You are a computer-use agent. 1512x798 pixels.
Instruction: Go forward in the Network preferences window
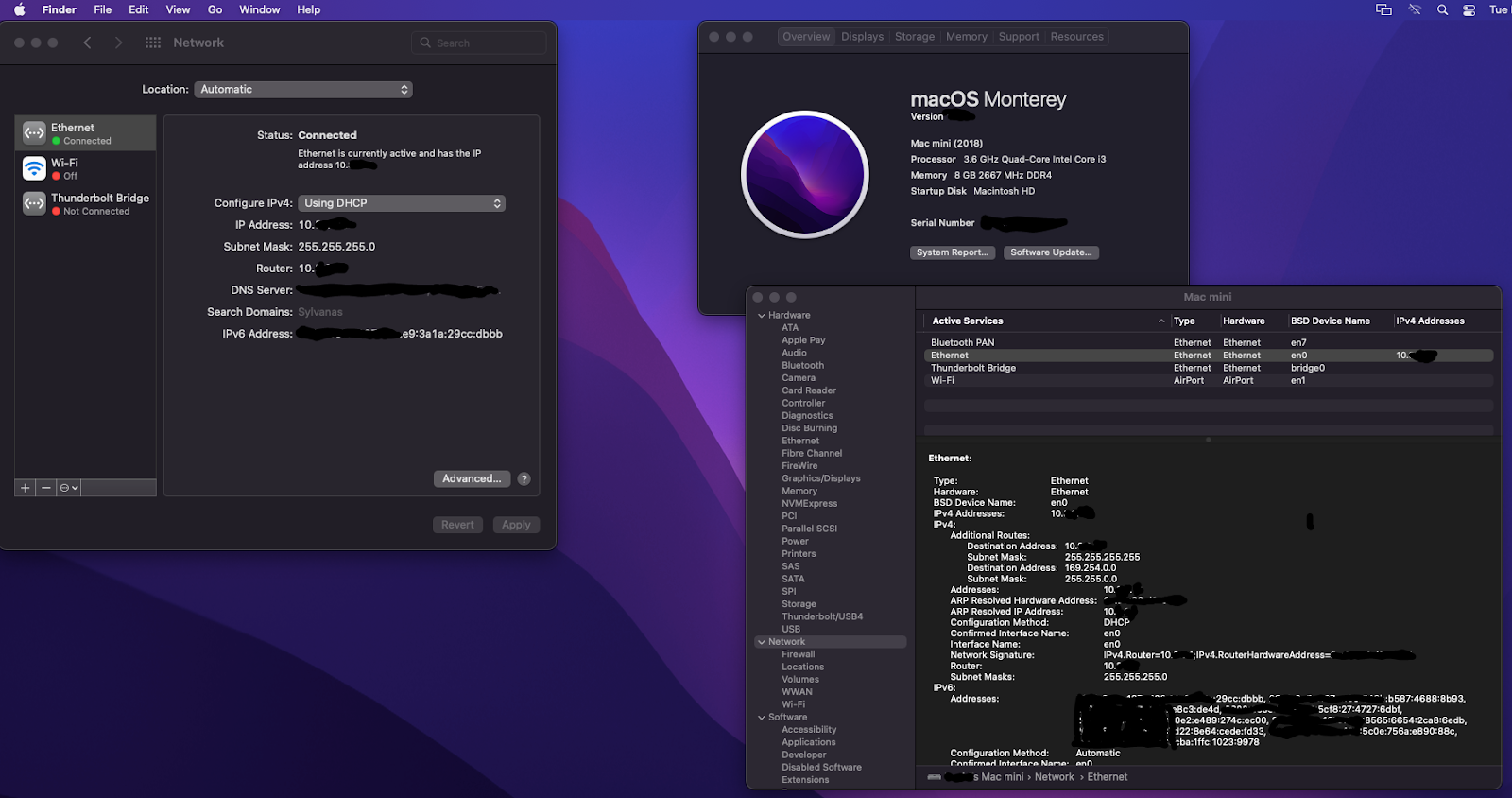point(118,43)
